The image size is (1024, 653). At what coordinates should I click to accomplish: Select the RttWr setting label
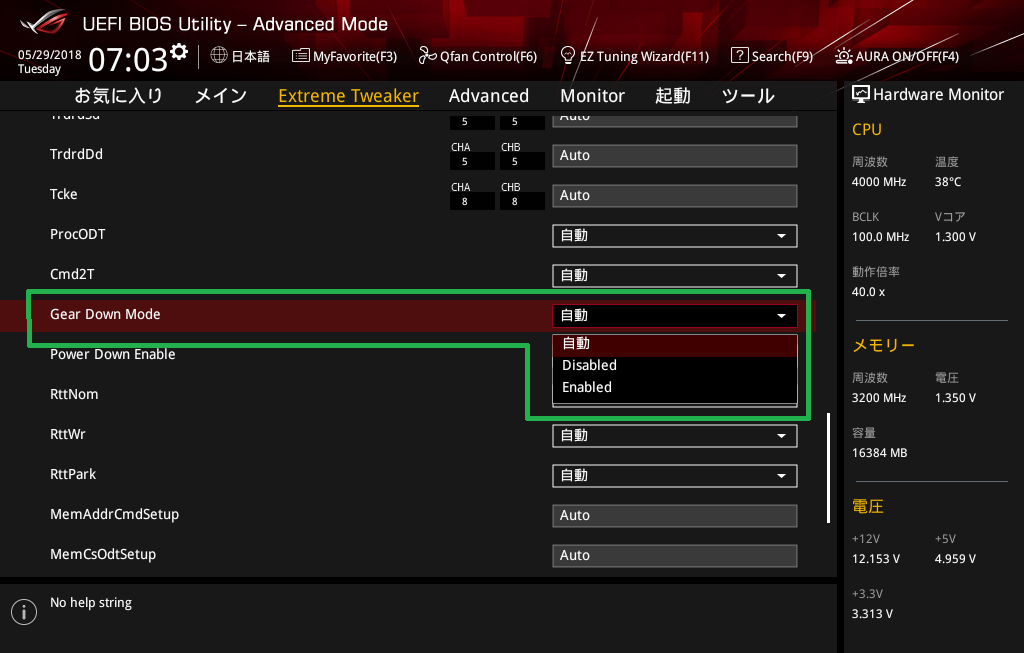point(67,434)
